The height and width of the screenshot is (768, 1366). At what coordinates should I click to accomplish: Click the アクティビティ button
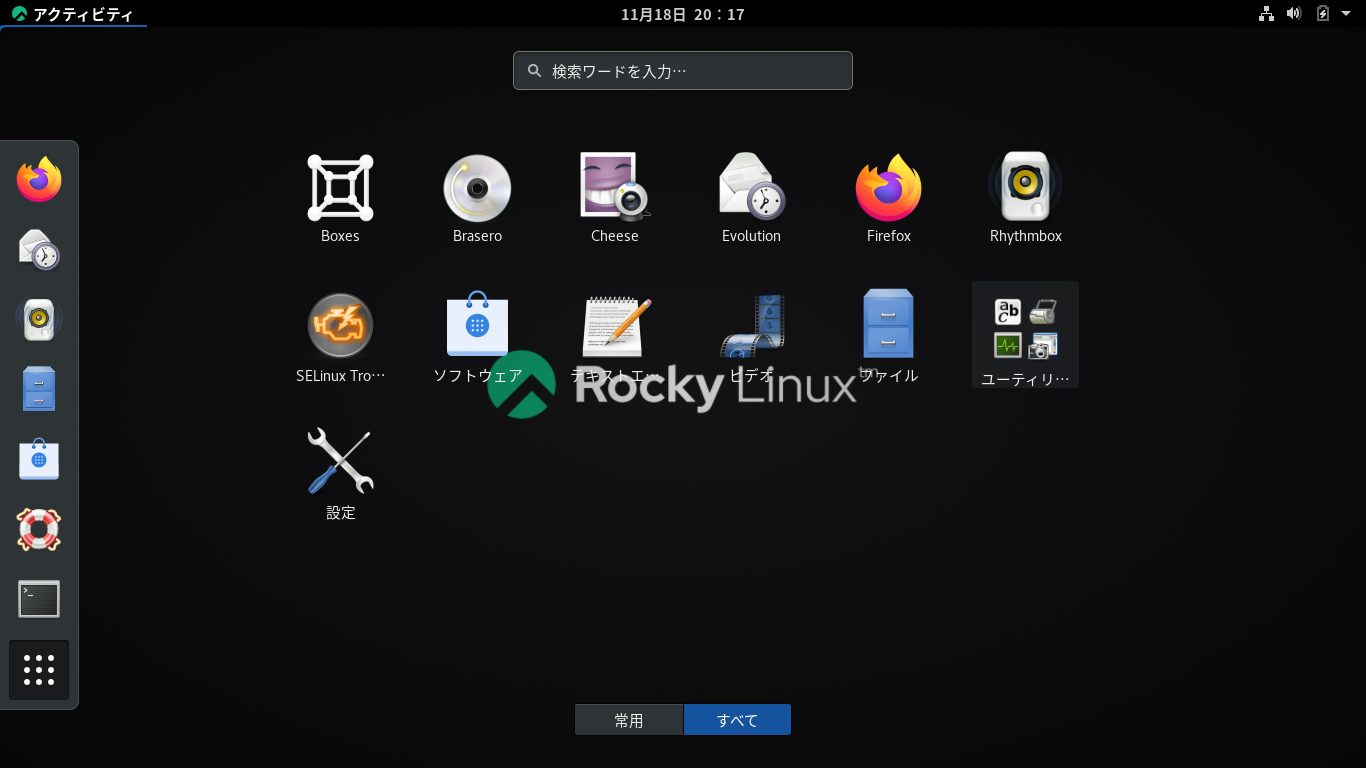click(73, 14)
